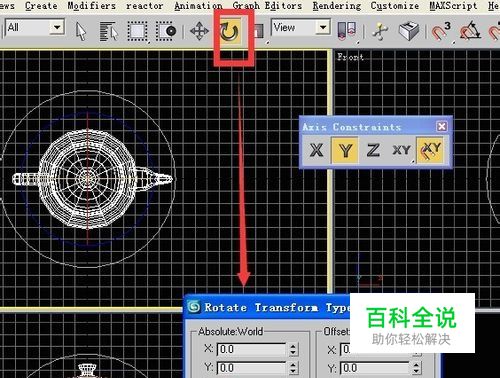The width and height of the screenshot is (500, 378).
Task: Click the Use Pivot Point Center icon
Action: (347, 31)
